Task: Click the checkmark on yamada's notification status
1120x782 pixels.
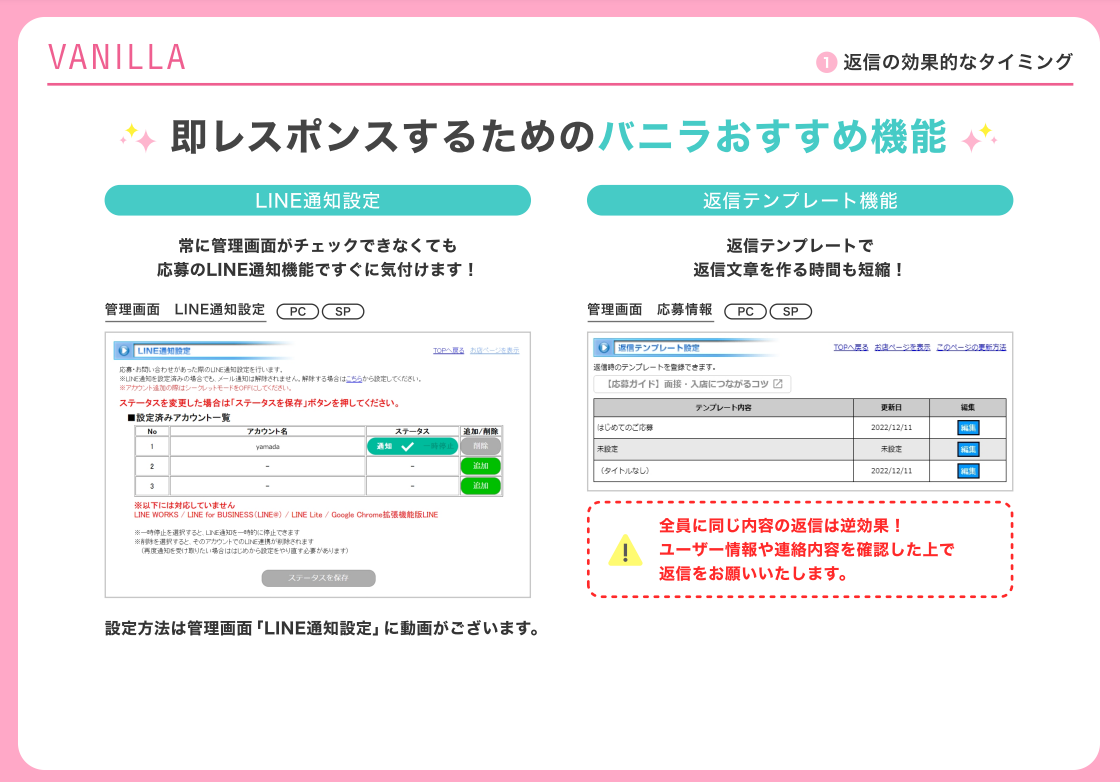Action: [405, 448]
